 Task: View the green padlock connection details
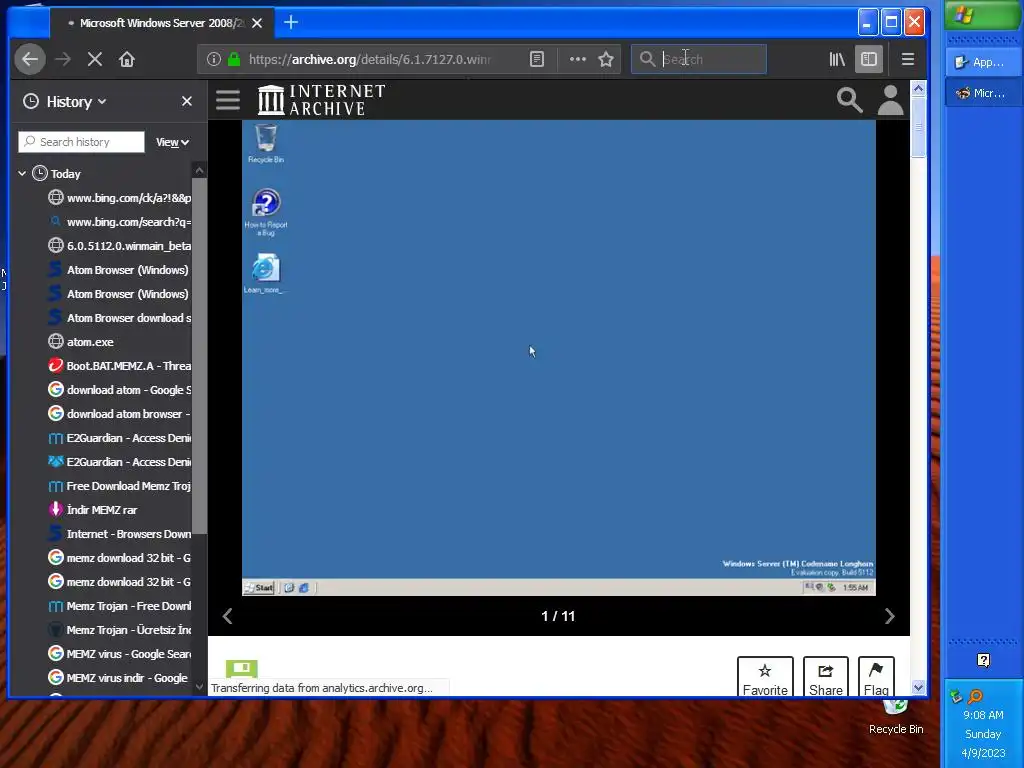234,59
